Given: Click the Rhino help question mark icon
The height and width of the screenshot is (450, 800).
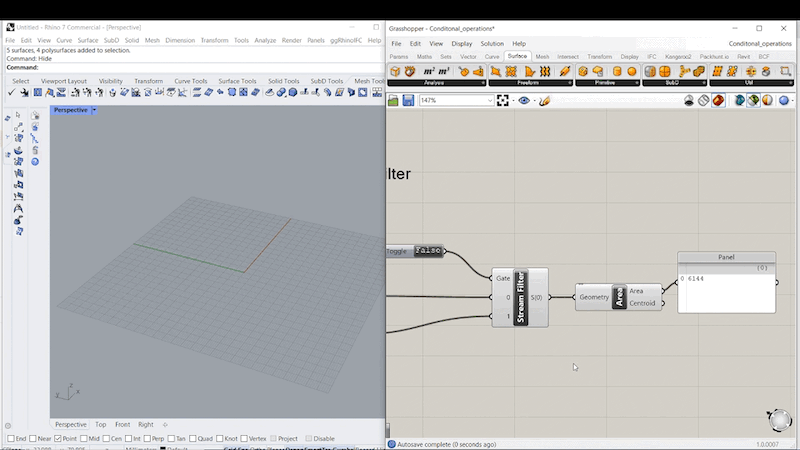Looking at the screenshot, I should point(35,162).
